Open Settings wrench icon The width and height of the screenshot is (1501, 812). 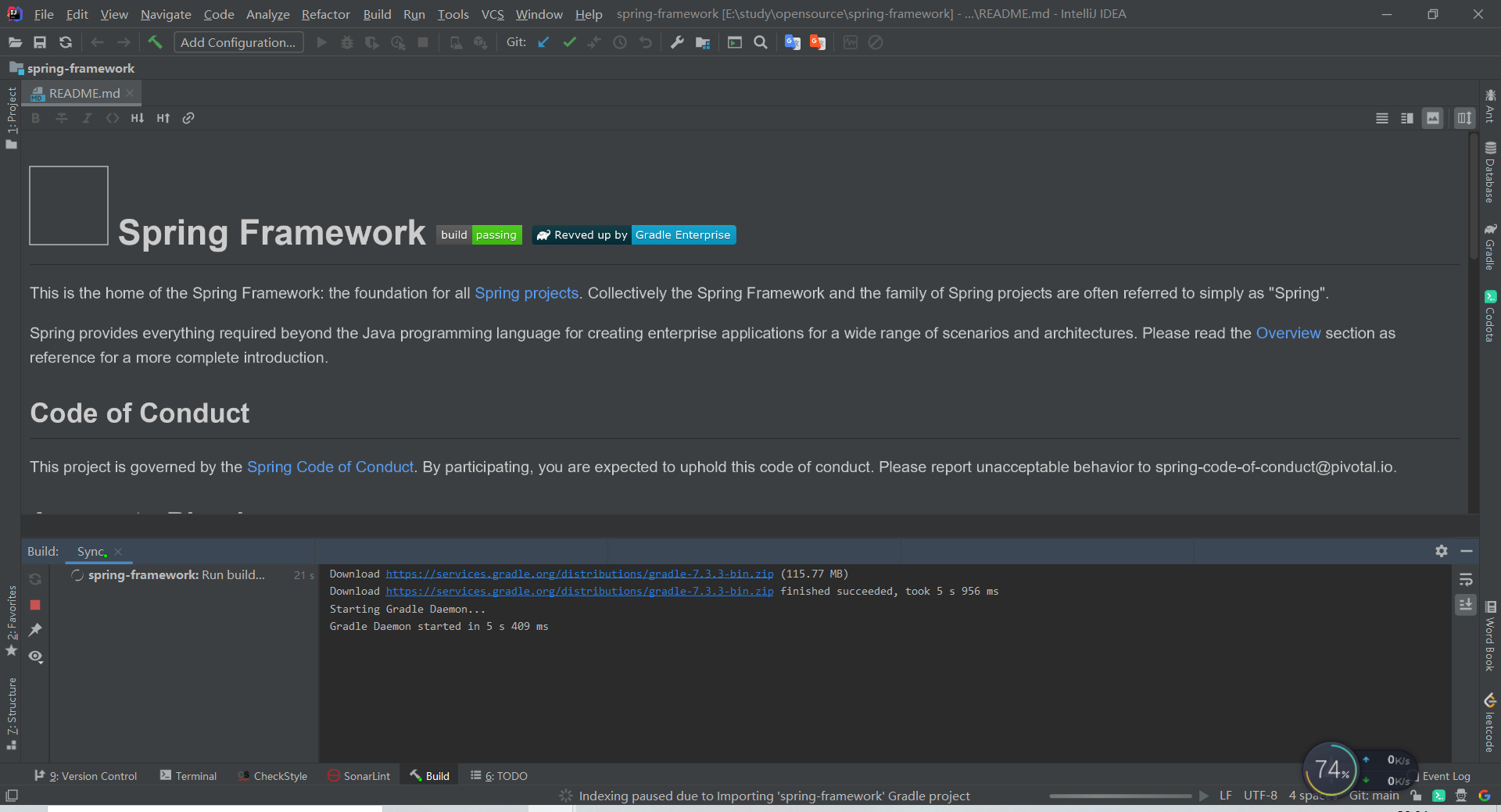tap(677, 42)
